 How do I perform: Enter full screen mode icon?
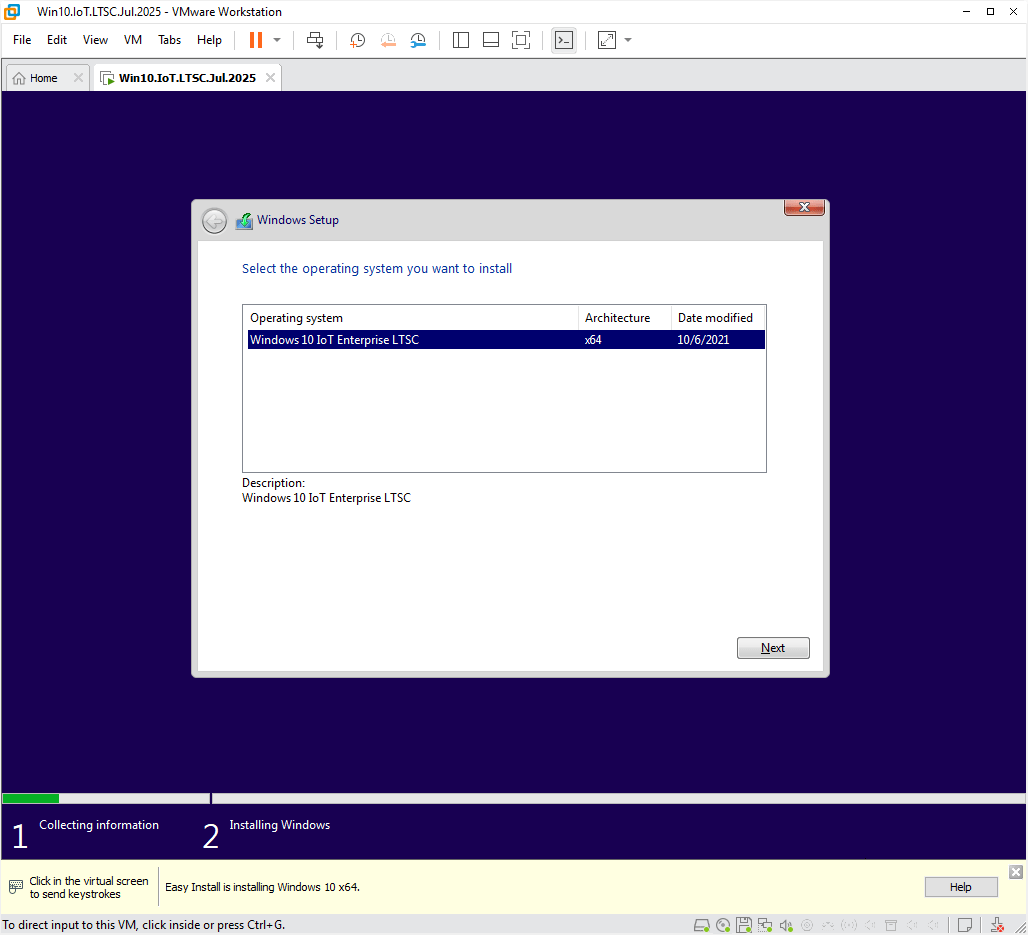[x=521, y=40]
